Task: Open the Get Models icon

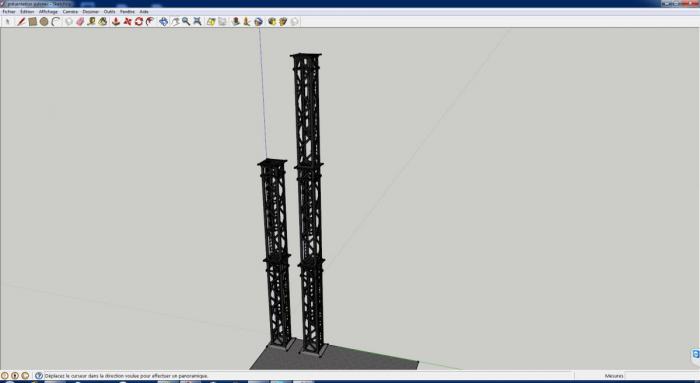Action: pyautogui.click(x=272, y=21)
